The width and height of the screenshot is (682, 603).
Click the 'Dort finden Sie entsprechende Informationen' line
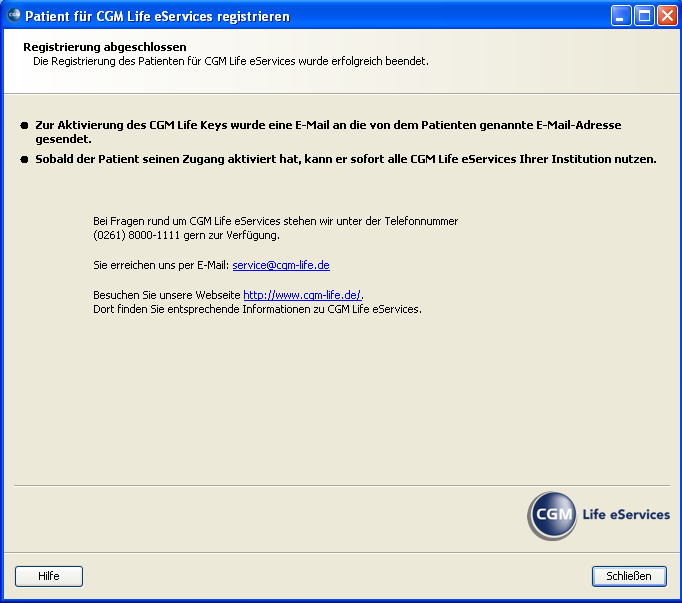pos(257,309)
